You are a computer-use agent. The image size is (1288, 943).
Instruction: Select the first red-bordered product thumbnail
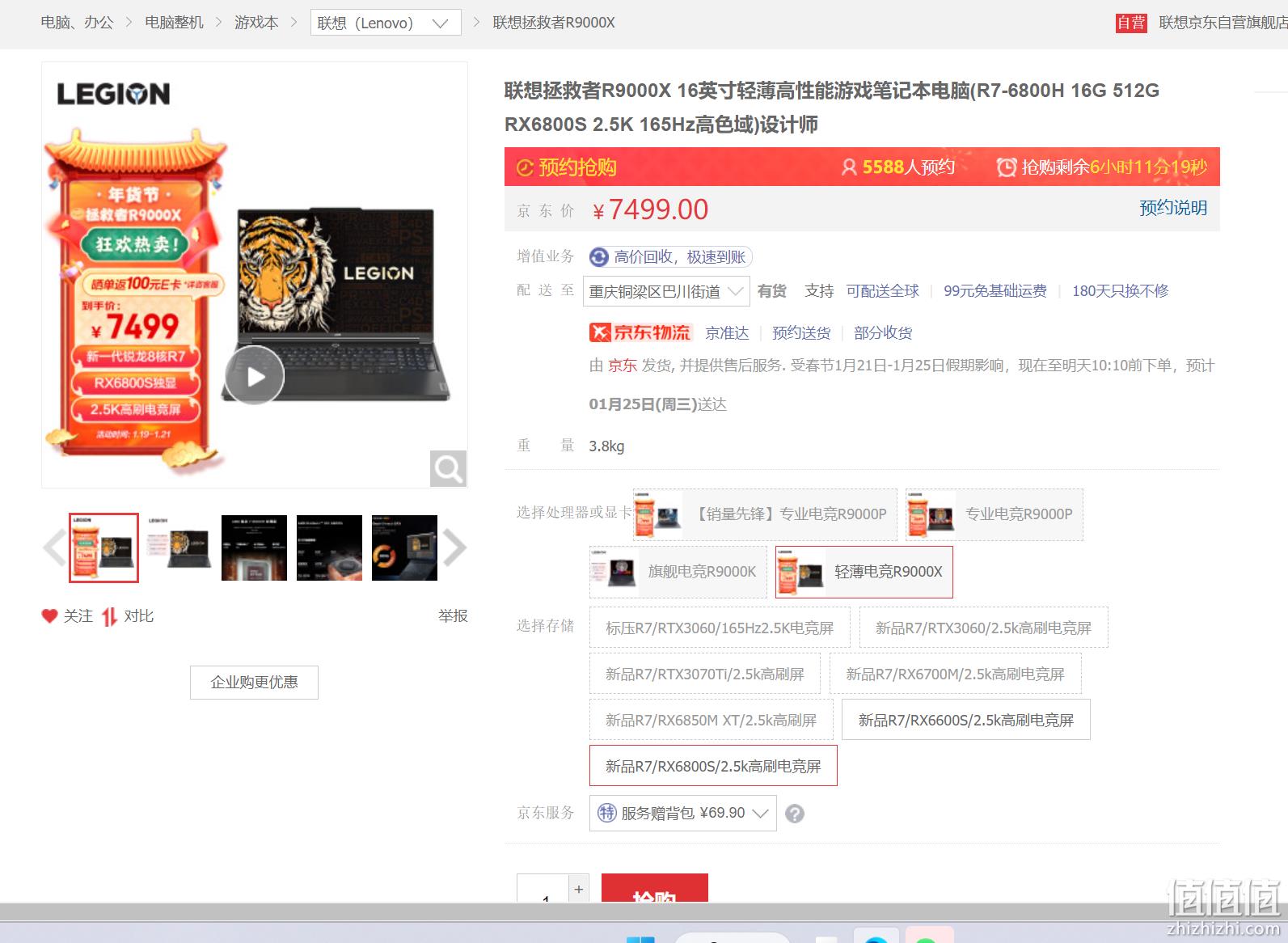[103, 548]
